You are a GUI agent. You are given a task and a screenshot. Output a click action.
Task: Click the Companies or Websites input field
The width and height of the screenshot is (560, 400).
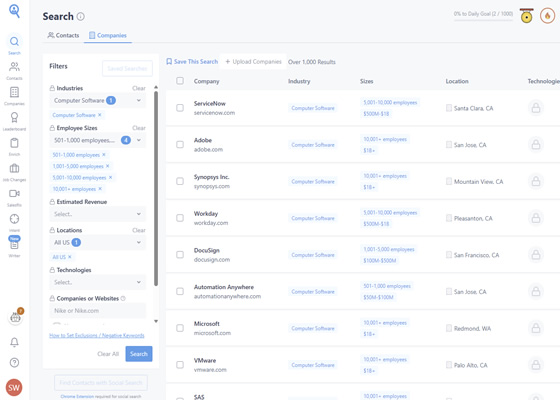(x=98, y=311)
